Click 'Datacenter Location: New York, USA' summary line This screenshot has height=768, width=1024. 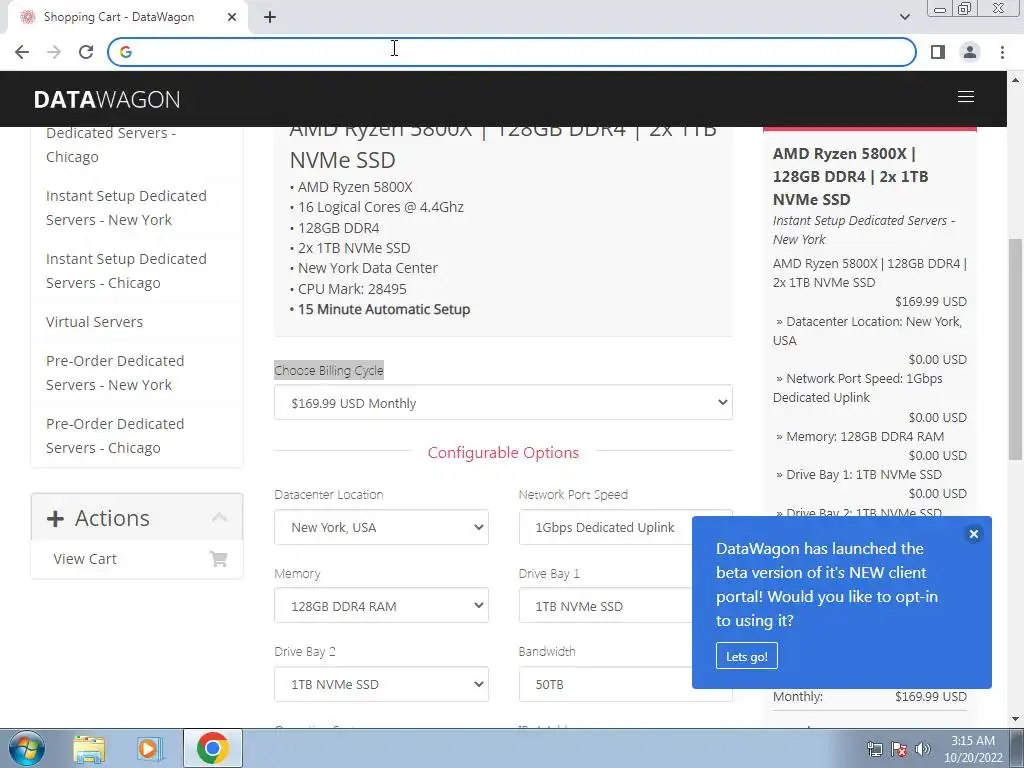(x=867, y=330)
